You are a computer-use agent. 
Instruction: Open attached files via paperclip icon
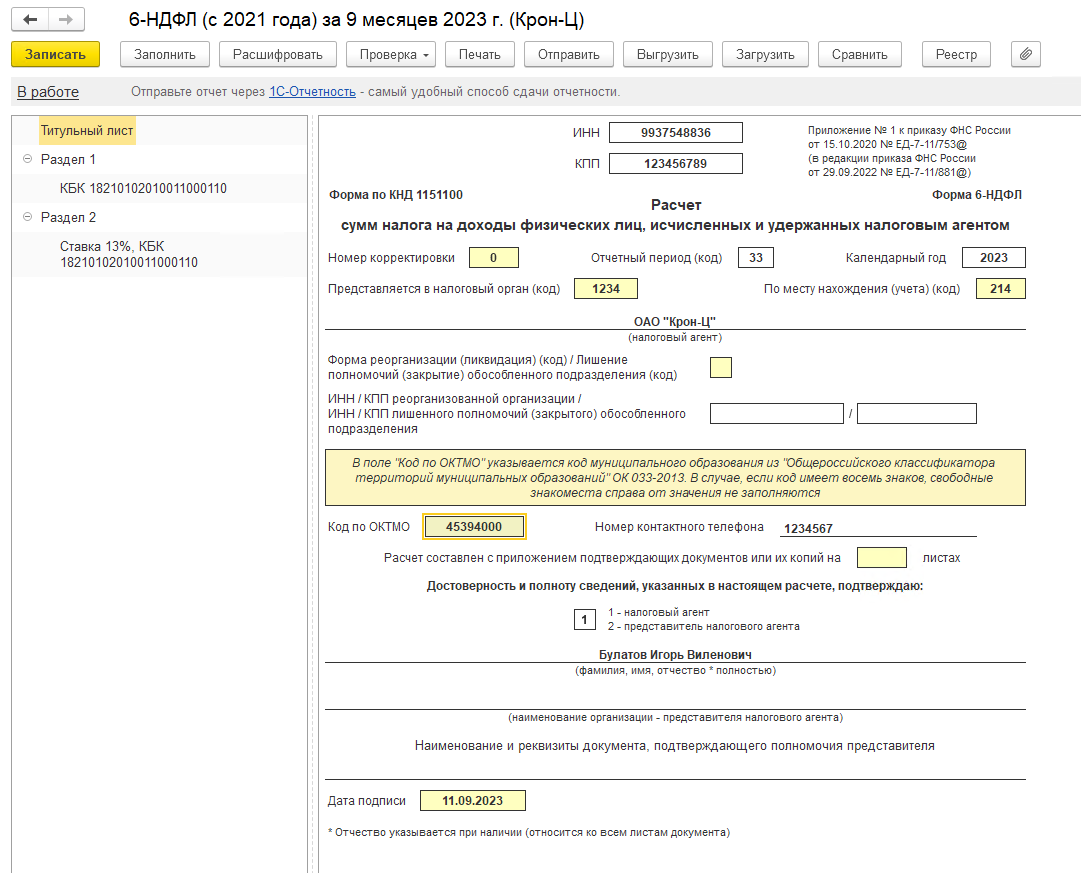pyautogui.click(x=1025, y=54)
